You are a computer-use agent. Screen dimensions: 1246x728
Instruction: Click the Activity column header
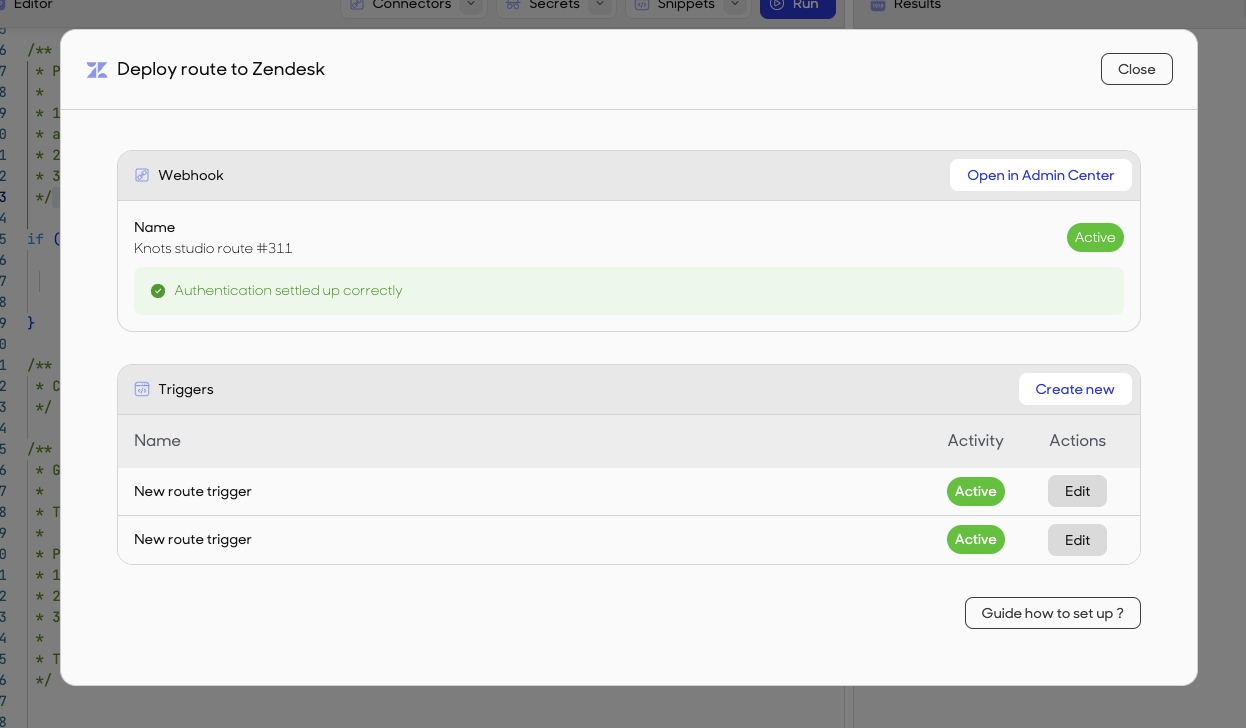tap(975, 440)
